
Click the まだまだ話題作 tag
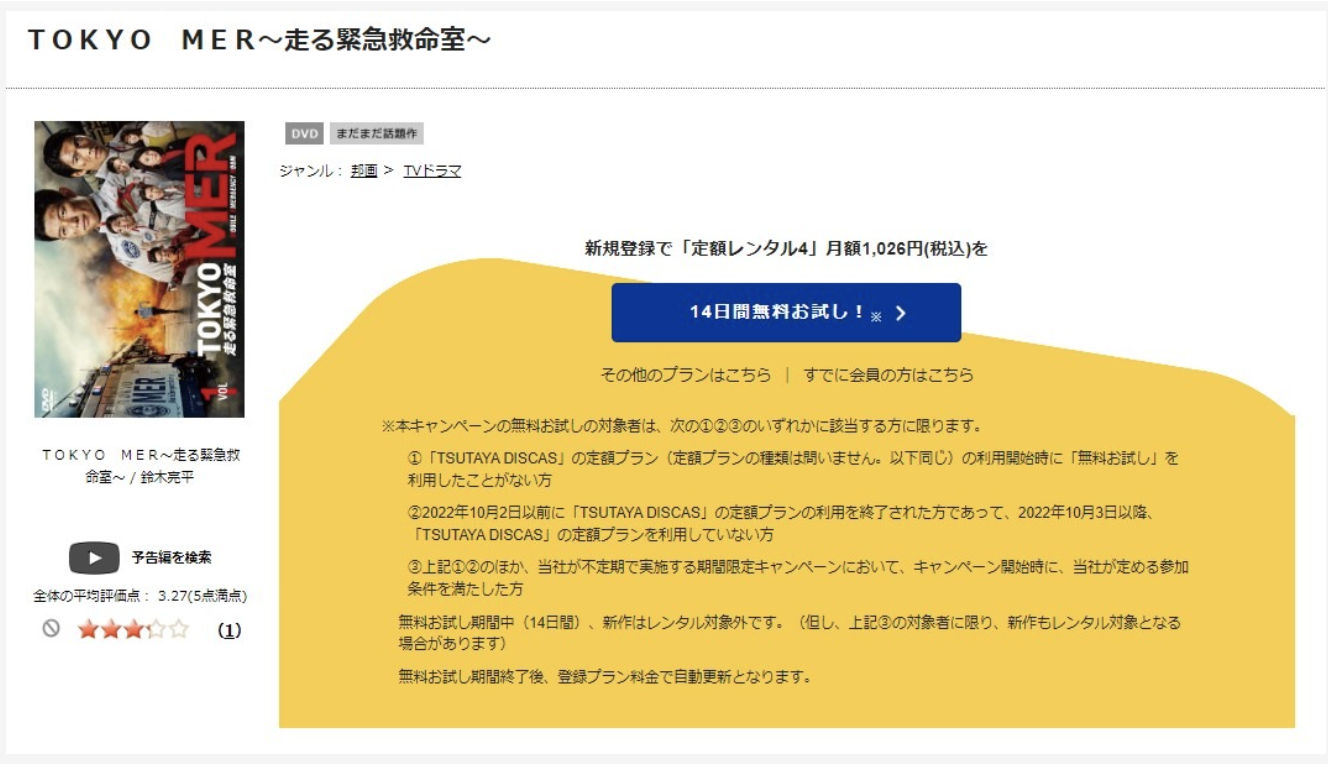pos(377,134)
